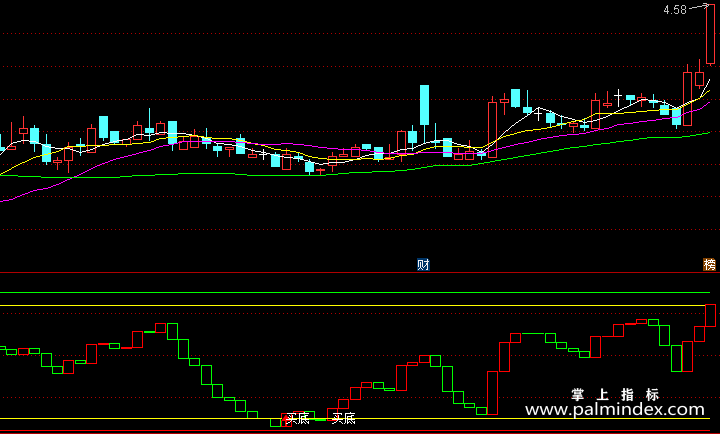This screenshot has width=720, height=434.
Task: Select the final tall red candlestick reaching 4.58
Action: (710, 34)
